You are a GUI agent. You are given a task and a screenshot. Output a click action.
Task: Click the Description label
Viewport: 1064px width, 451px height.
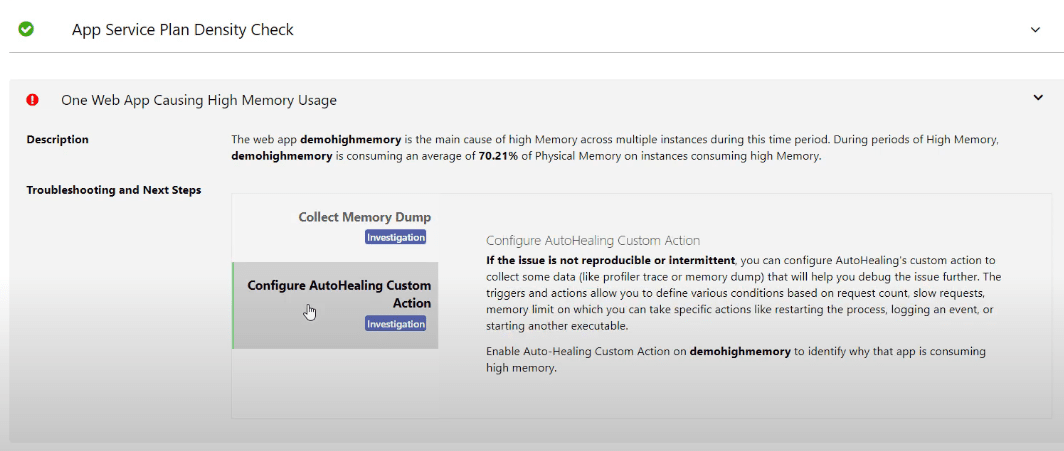pyautogui.click(x=57, y=140)
